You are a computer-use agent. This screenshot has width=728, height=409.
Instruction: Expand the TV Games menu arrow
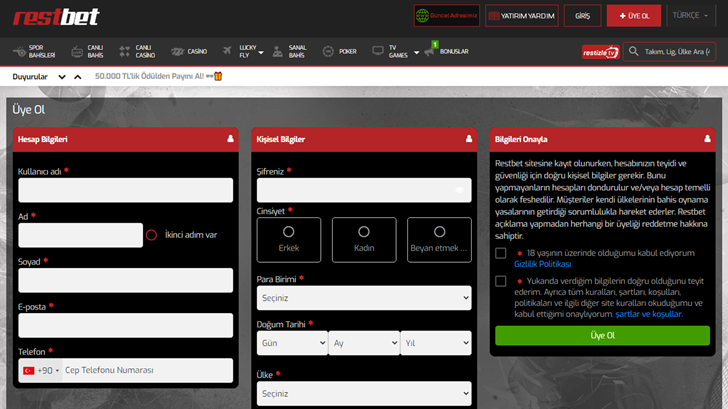(416, 52)
